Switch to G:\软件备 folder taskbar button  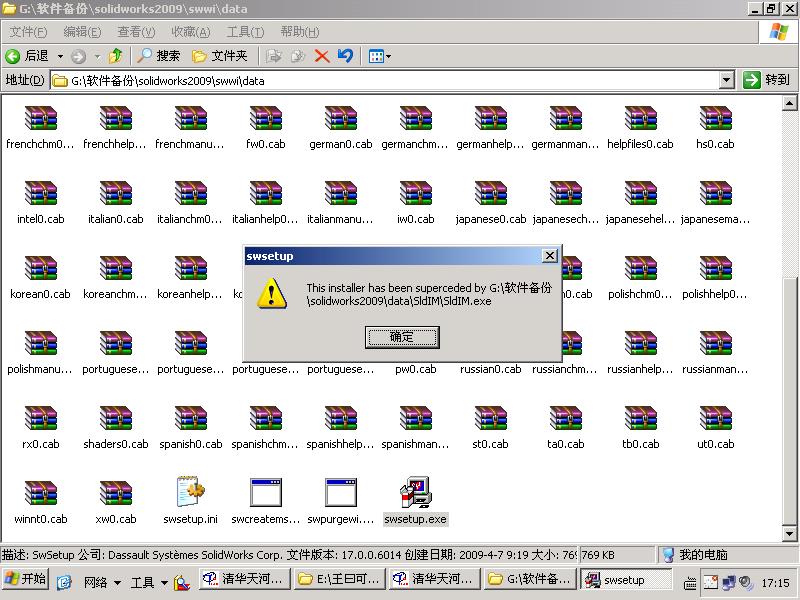(531, 579)
